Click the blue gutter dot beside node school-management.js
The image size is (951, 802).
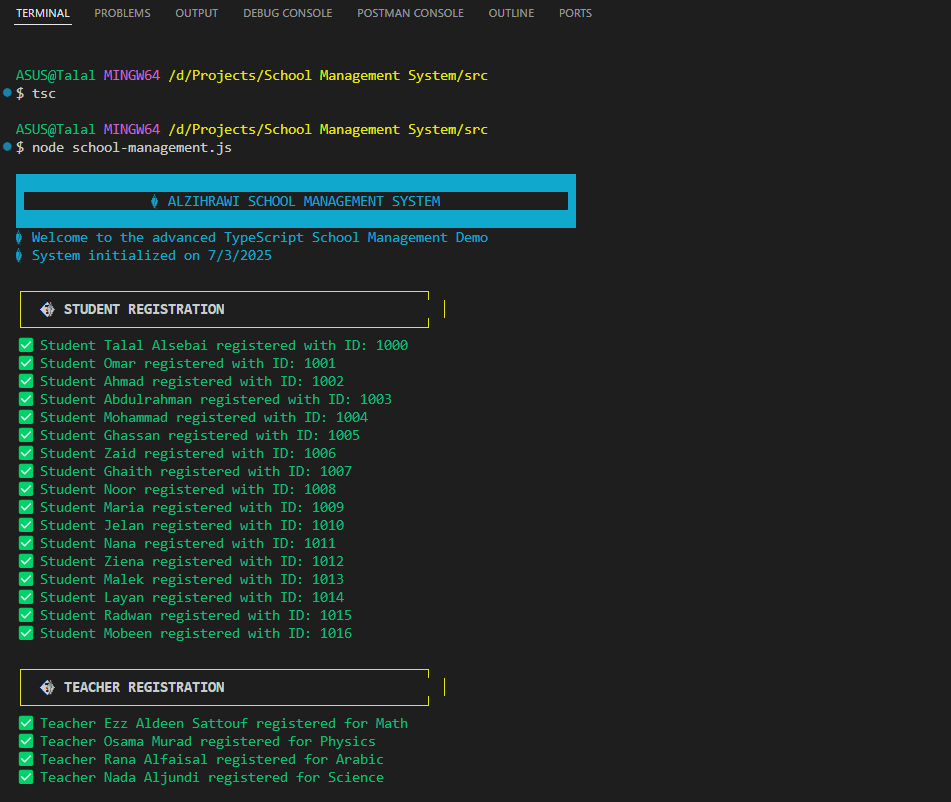pos(8,147)
